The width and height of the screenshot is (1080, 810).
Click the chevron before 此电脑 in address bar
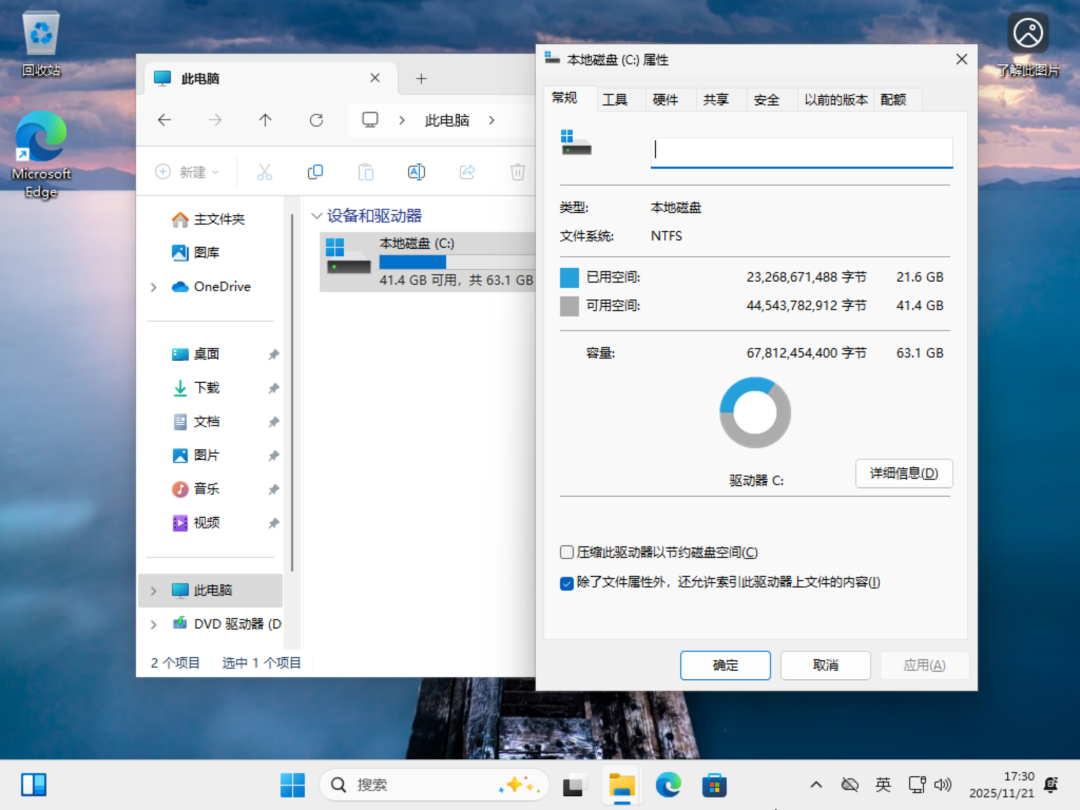click(402, 120)
